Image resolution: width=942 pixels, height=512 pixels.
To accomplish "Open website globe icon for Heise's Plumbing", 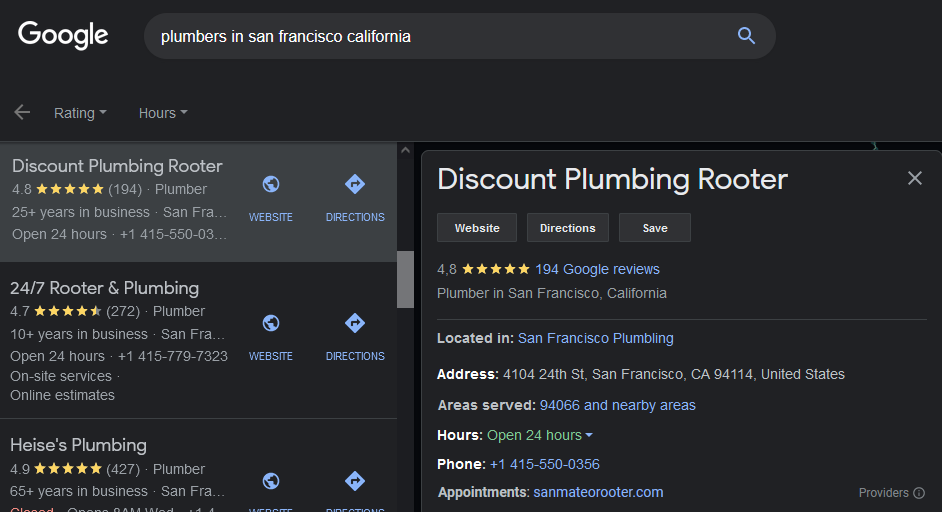I will tap(271, 481).
